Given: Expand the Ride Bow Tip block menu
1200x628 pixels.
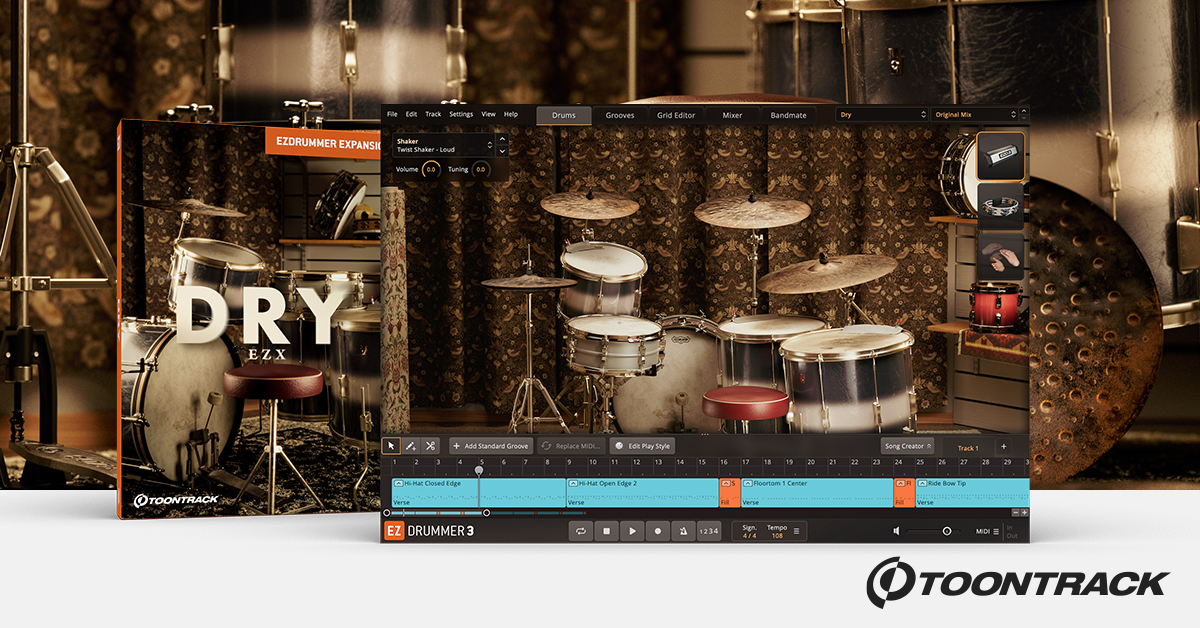Looking at the screenshot, I should pyautogui.click(x=922, y=483).
